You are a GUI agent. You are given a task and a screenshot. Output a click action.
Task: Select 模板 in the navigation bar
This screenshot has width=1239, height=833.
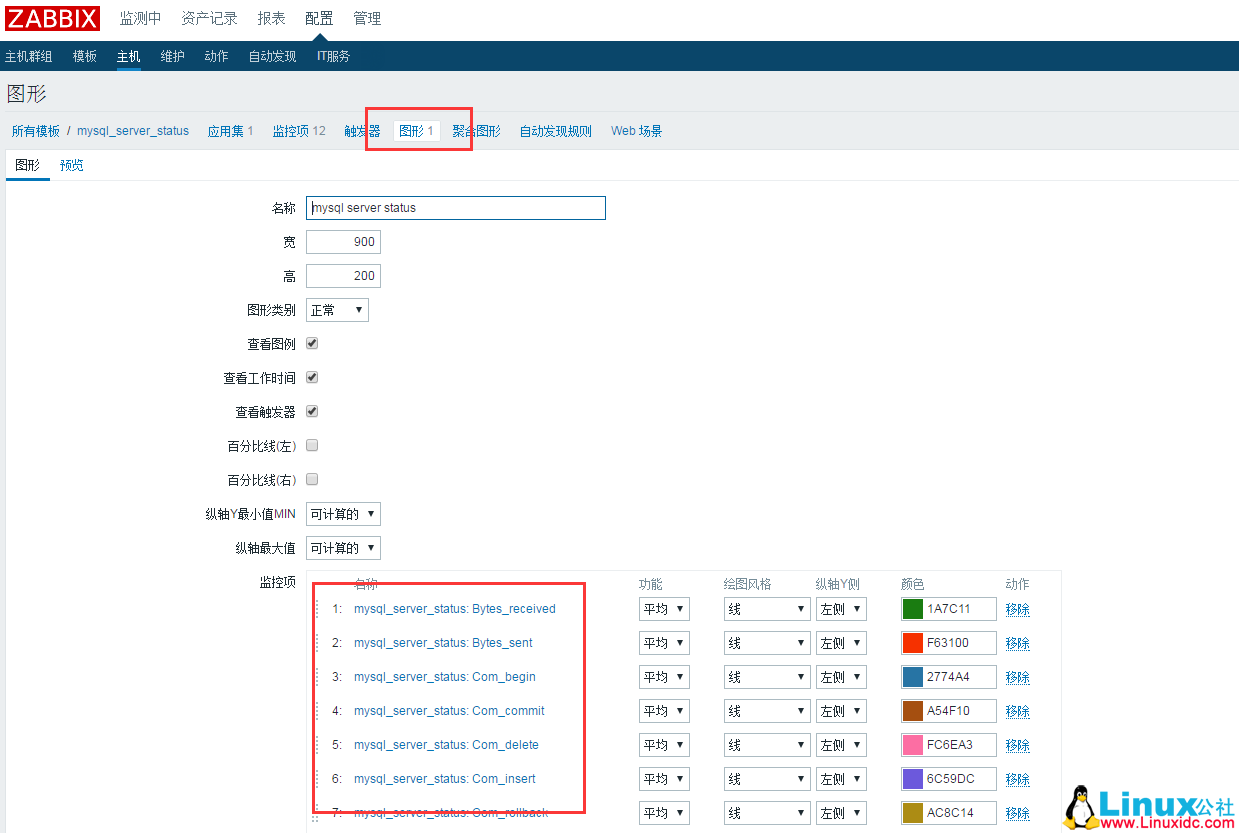coord(84,56)
